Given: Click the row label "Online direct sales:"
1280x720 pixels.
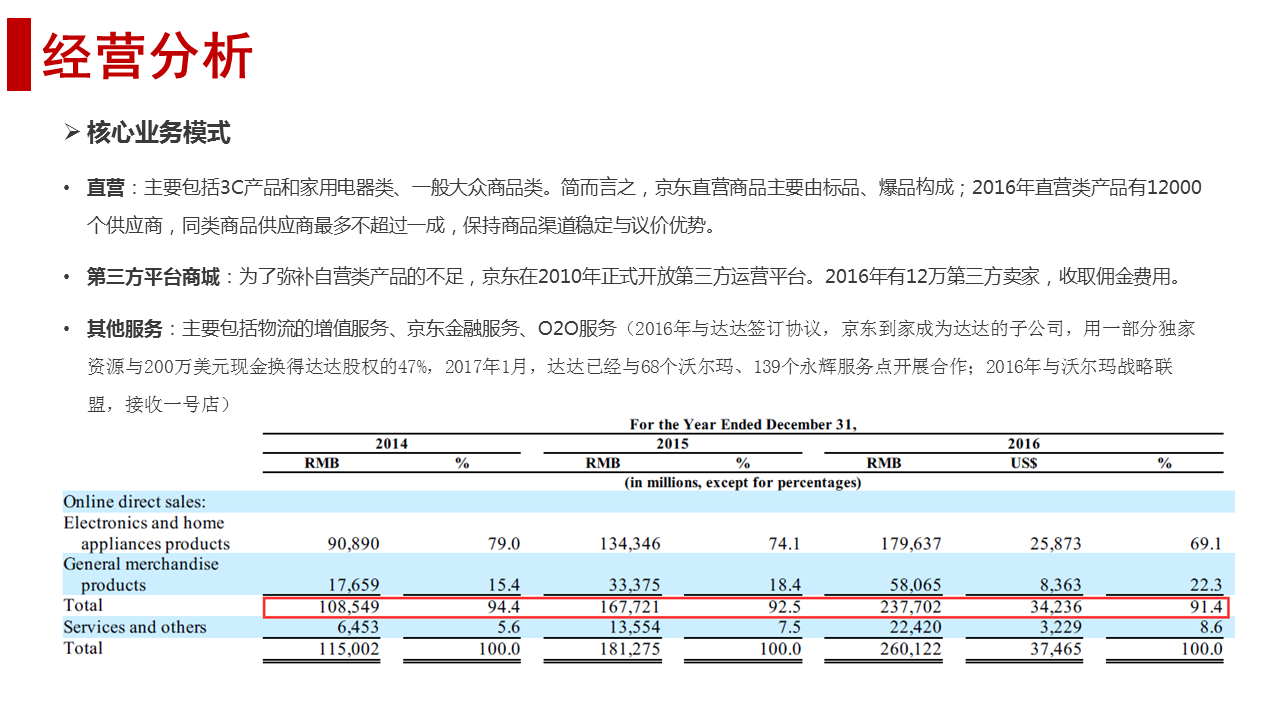Looking at the screenshot, I should click(x=135, y=502).
